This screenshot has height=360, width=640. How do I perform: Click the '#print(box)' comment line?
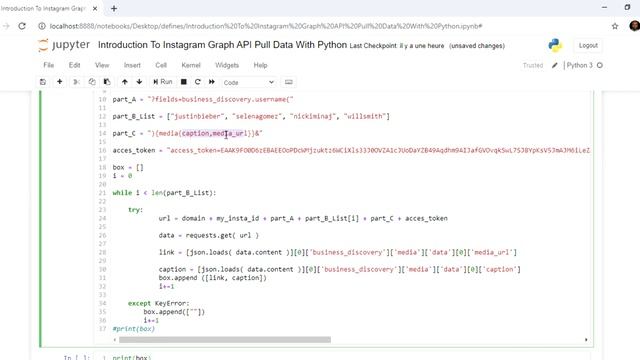(133, 329)
